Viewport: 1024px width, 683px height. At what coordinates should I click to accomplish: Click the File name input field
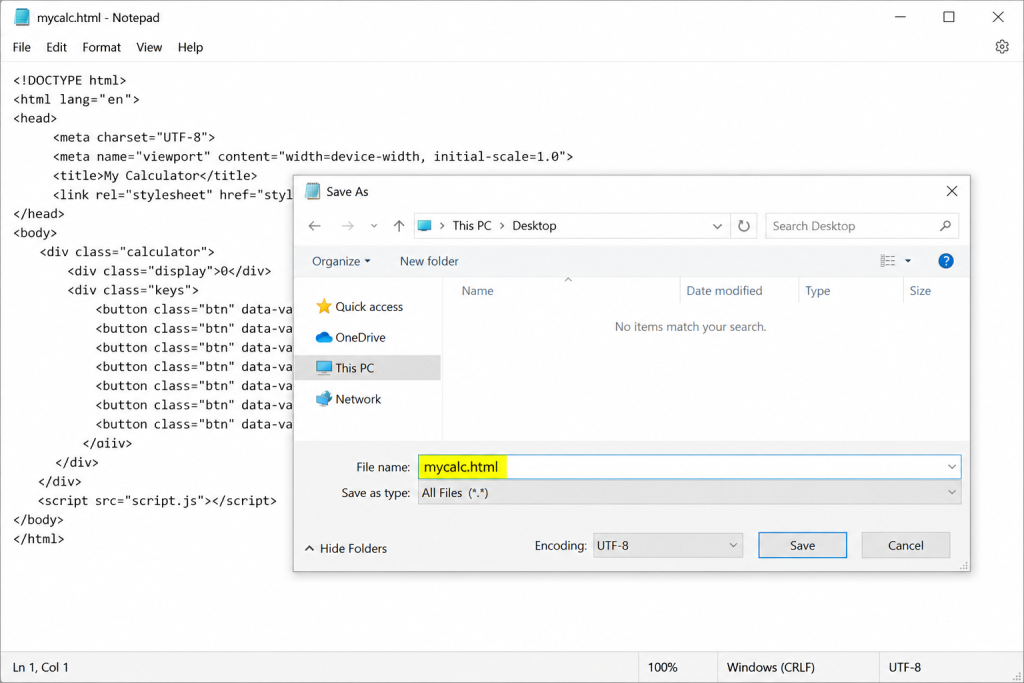tap(690, 467)
